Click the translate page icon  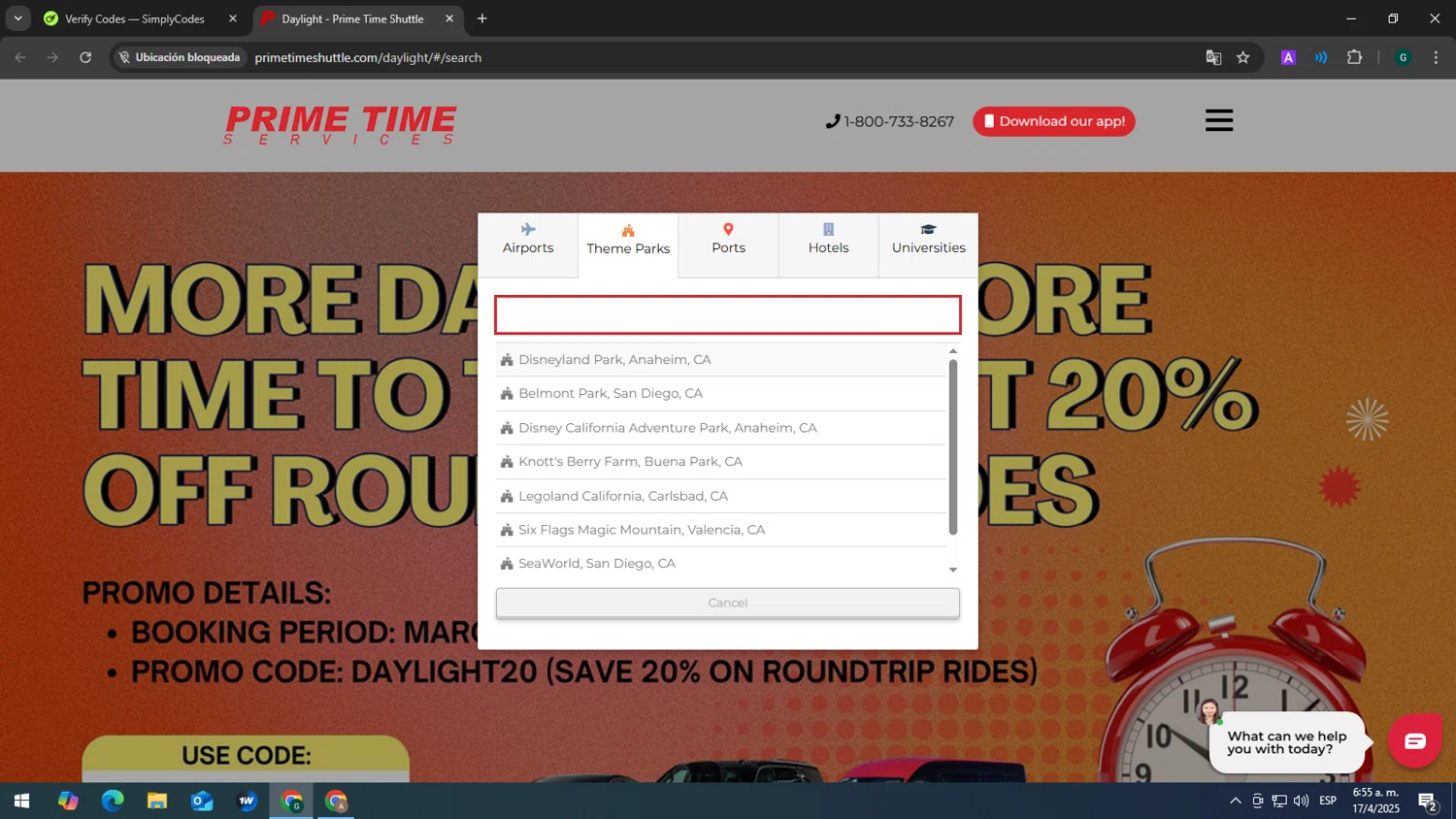[x=1213, y=57]
